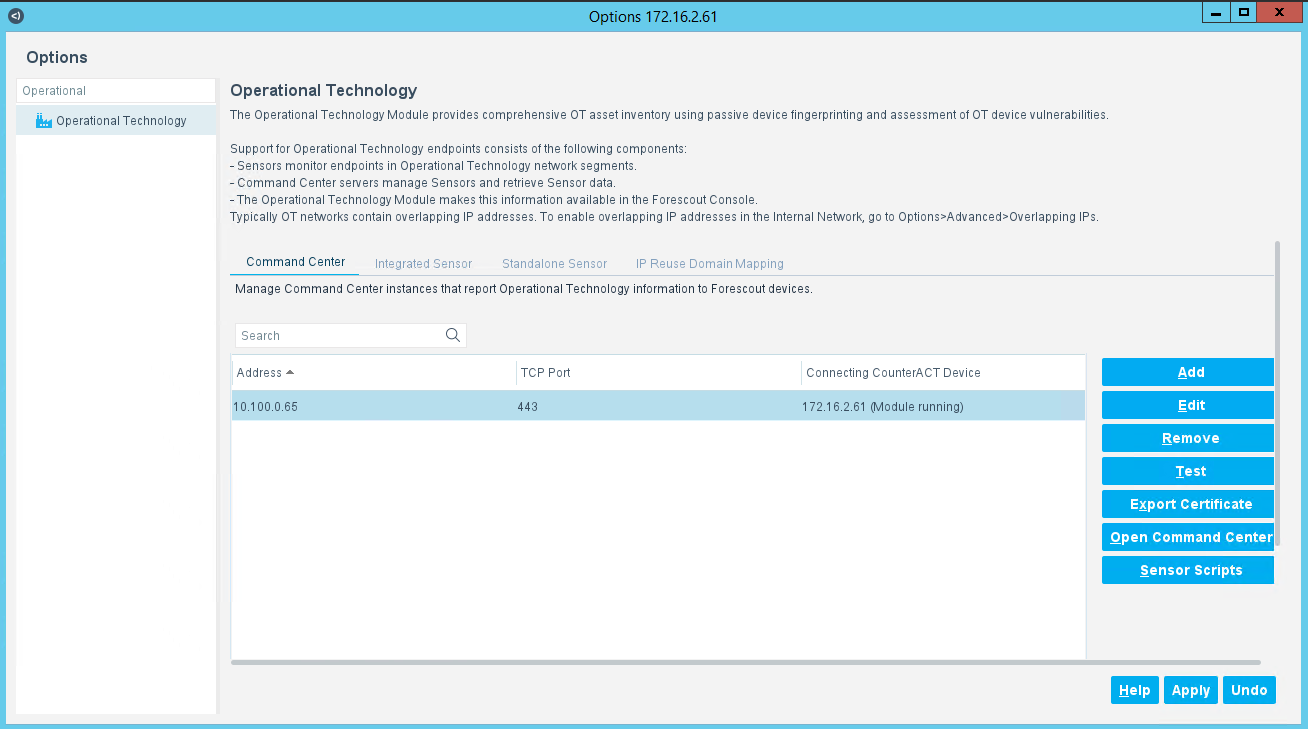Screen dimensions: 1308x729
Task: Click Export Certificate button
Action: pyautogui.click(x=1188, y=504)
